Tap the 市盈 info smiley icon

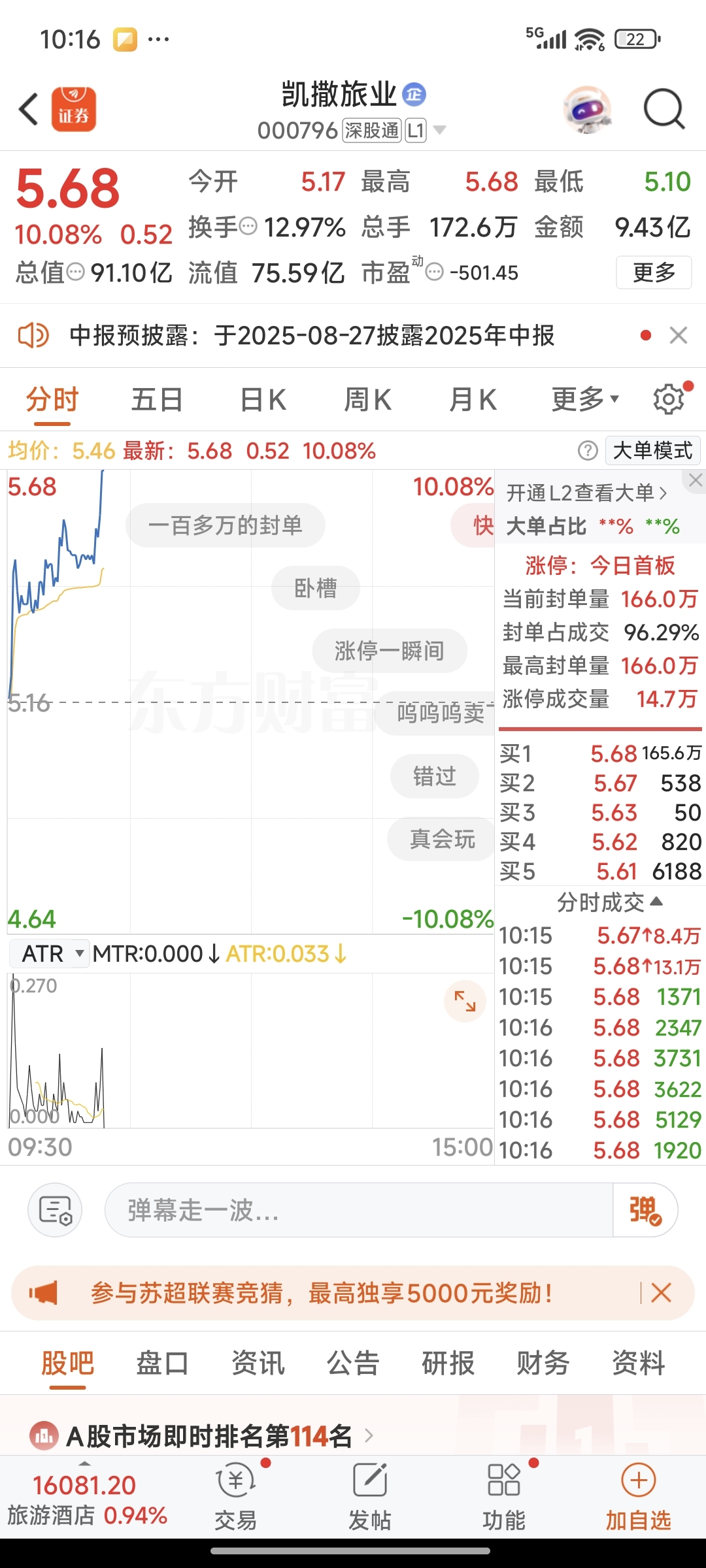click(x=435, y=272)
